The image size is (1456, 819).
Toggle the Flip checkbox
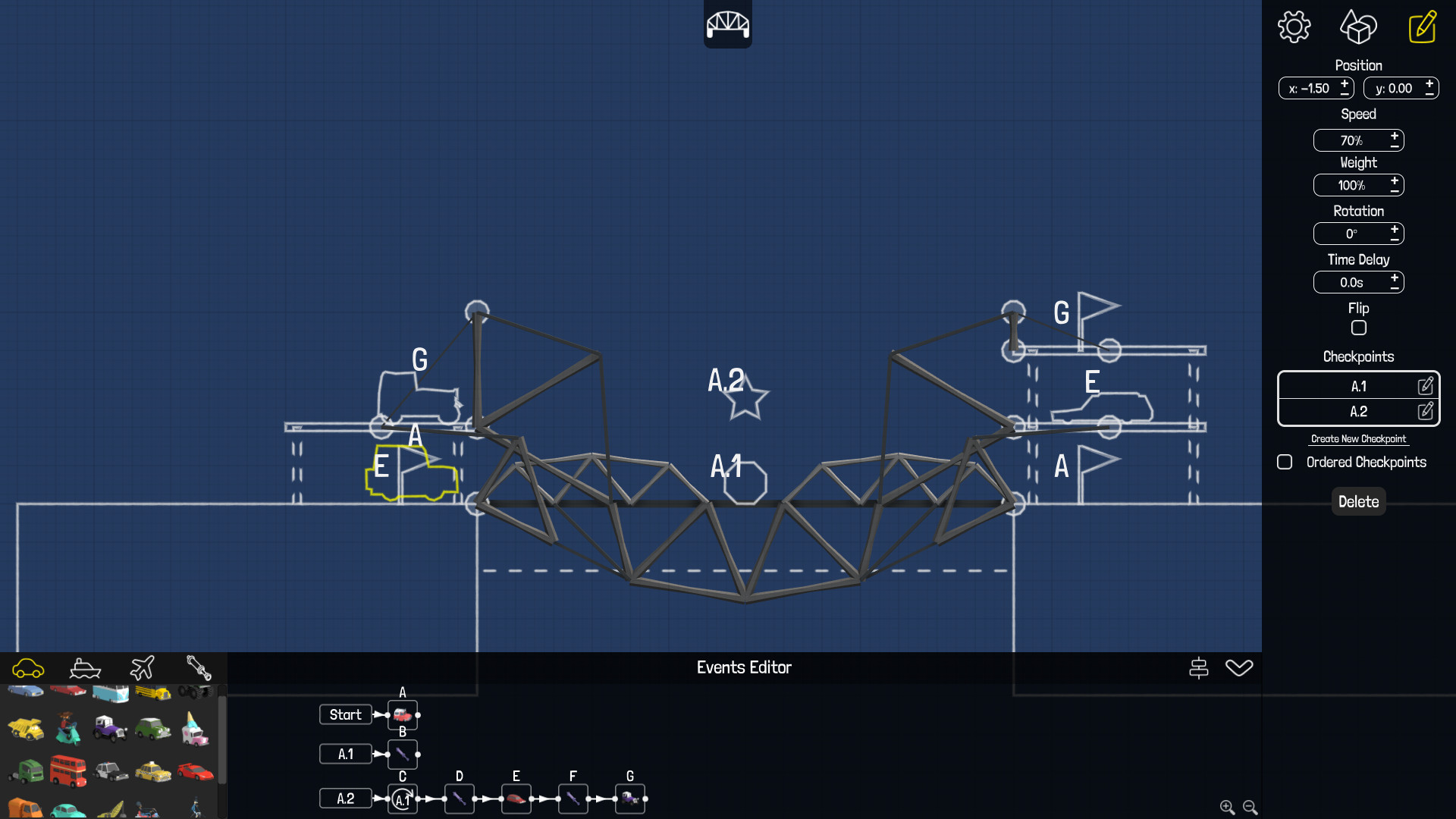1358,327
